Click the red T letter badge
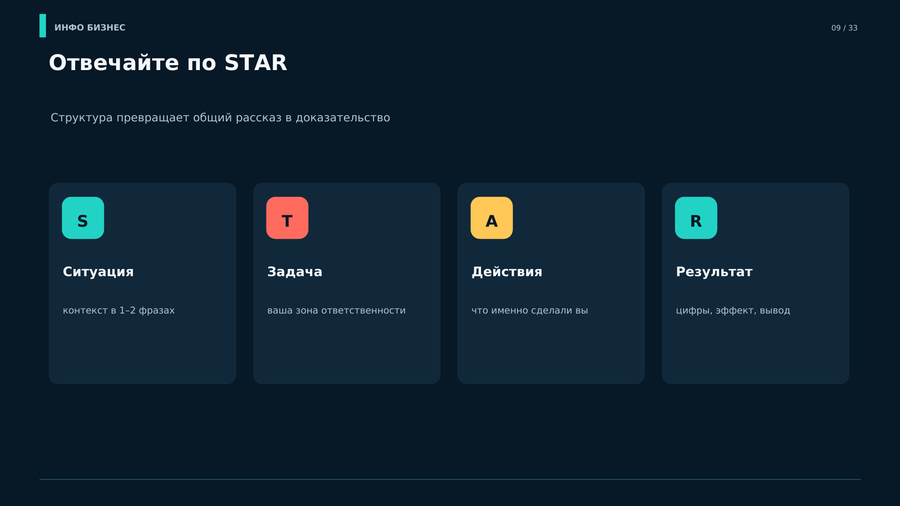The image size is (900, 506). point(287,218)
